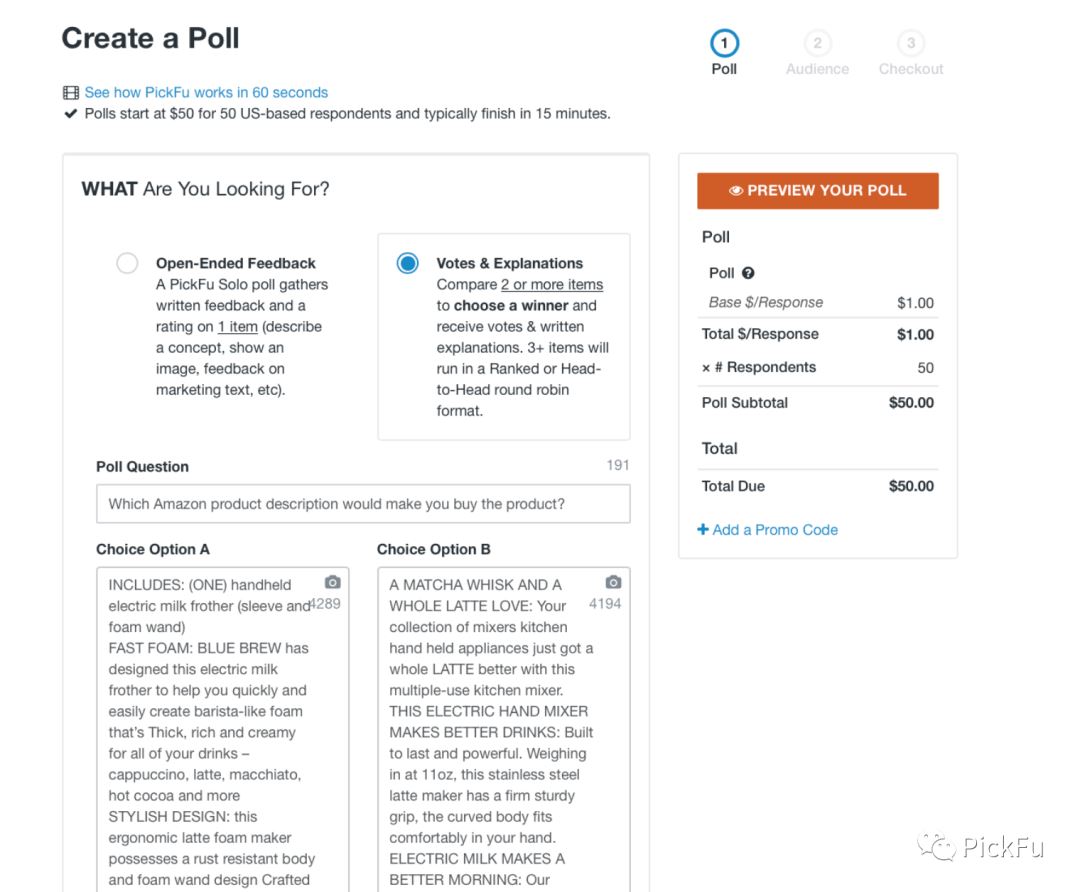1080x892 pixels.
Task: Open the Checkout step label
Action: click(x=911, y=69)
